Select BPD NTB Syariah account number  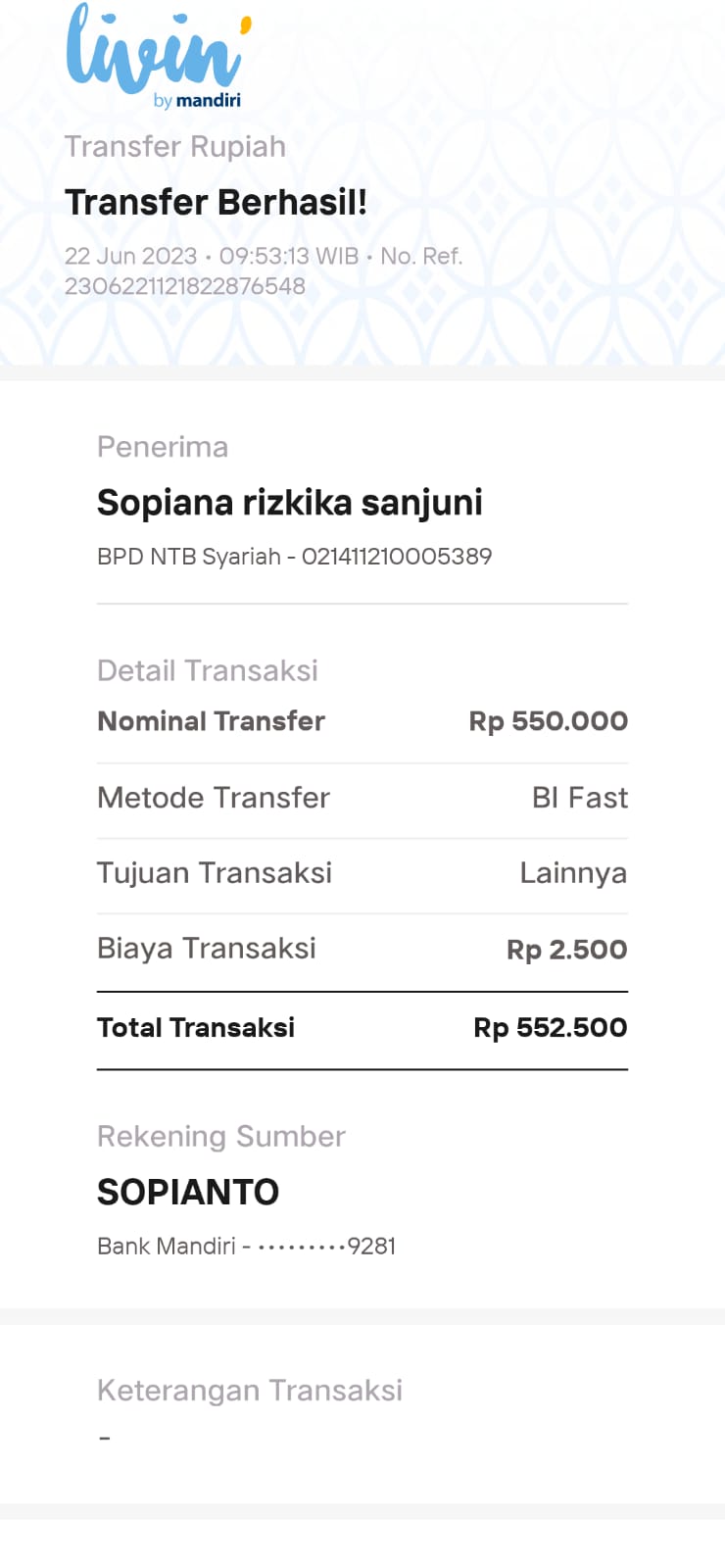pyautogui.click(x=294, y=557)
